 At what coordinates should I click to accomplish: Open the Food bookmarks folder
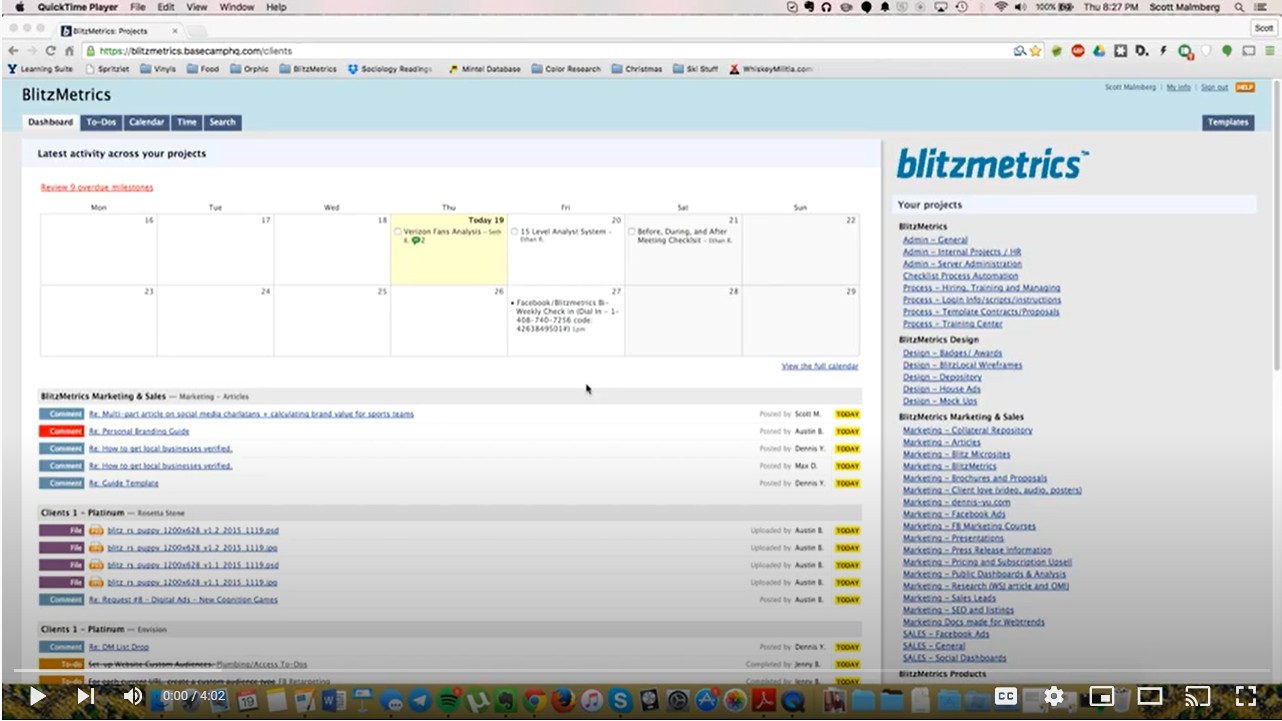tap(203, 69)
